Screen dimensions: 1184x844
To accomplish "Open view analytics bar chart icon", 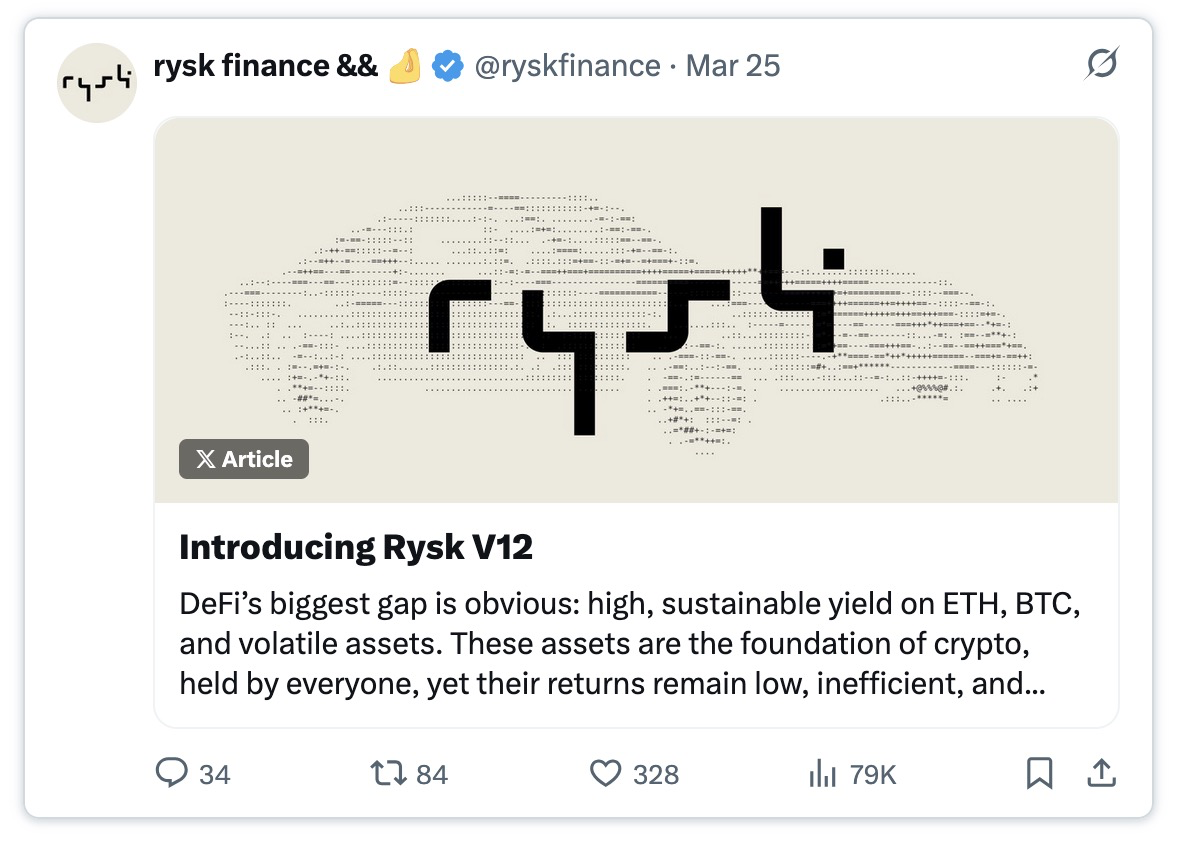I will click(x=822, y=774).
